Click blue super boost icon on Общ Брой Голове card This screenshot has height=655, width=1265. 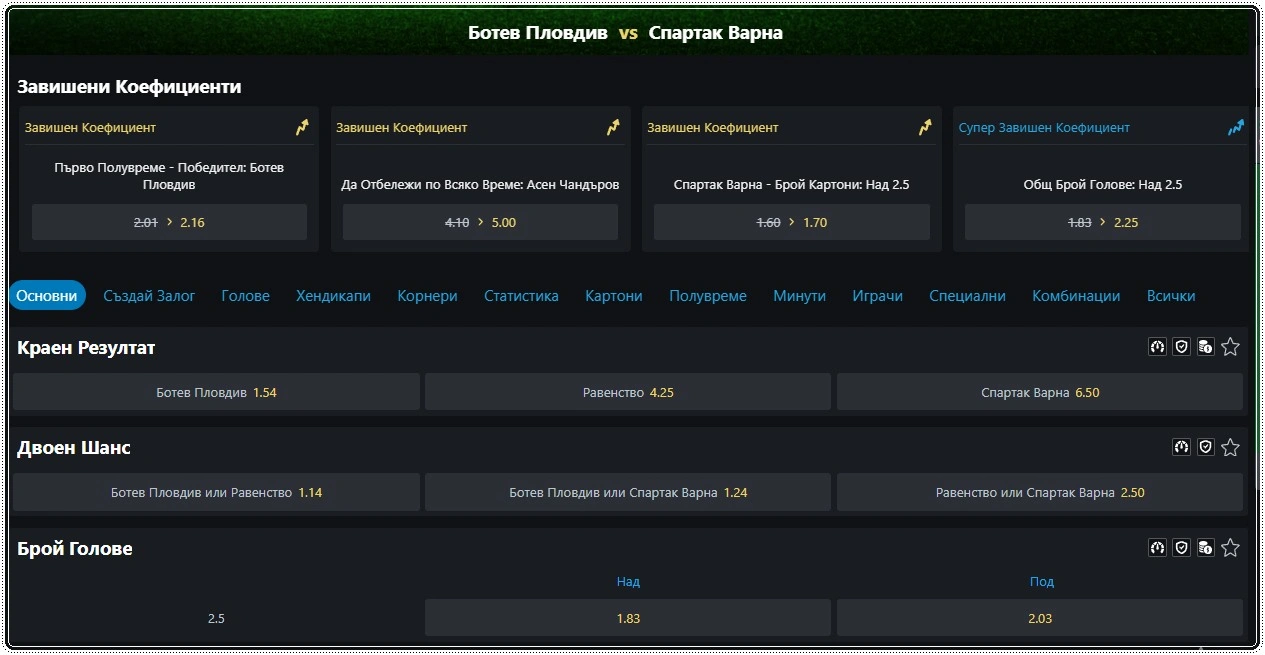(1236, 127)
